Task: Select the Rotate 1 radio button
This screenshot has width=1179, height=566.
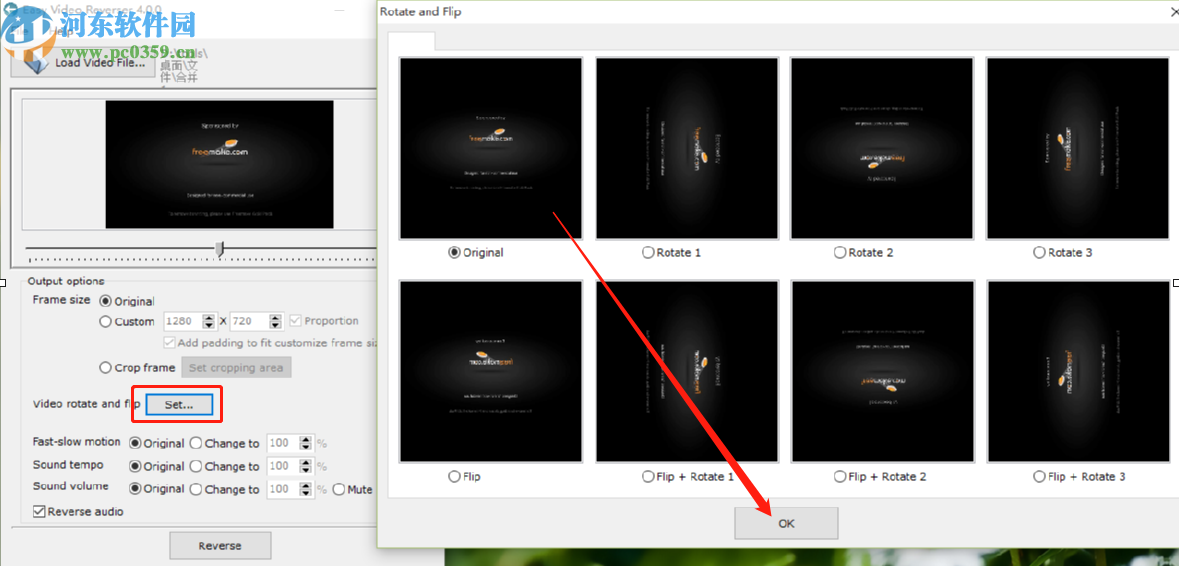Action: click(x=671, y=253)
